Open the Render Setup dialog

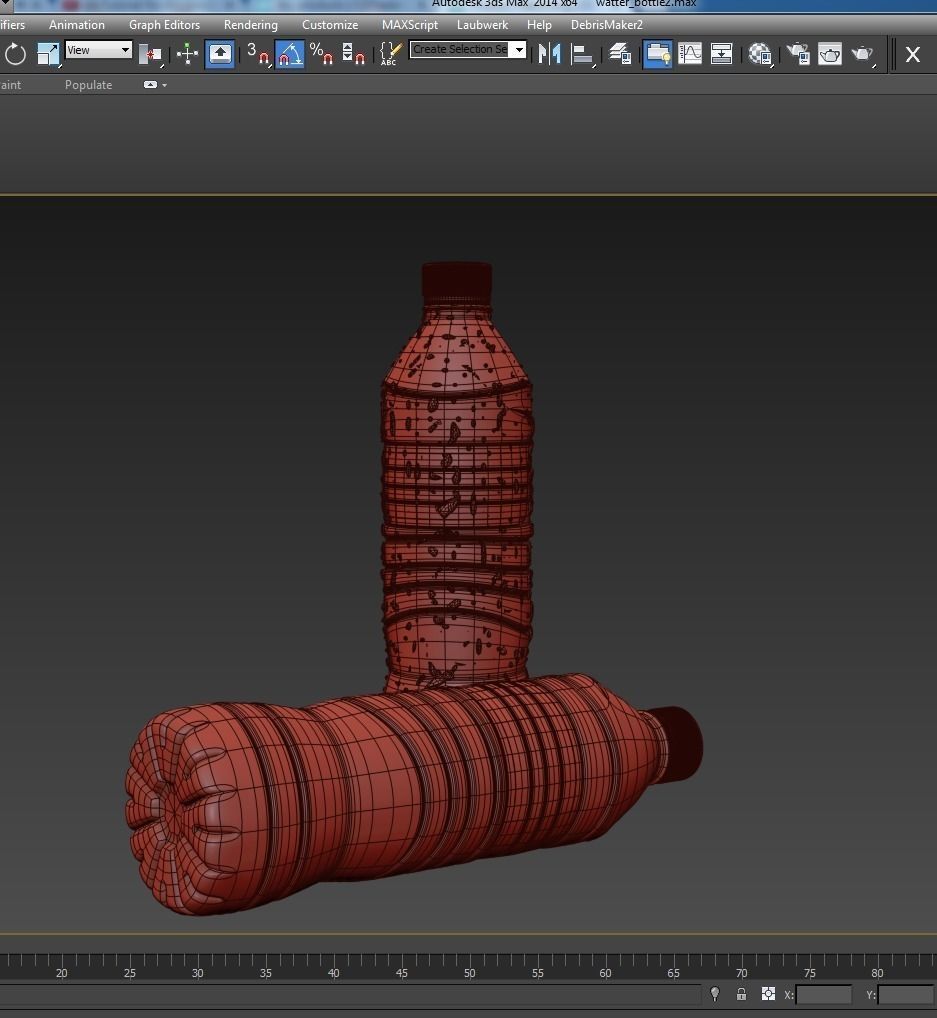tap(797, 54)
